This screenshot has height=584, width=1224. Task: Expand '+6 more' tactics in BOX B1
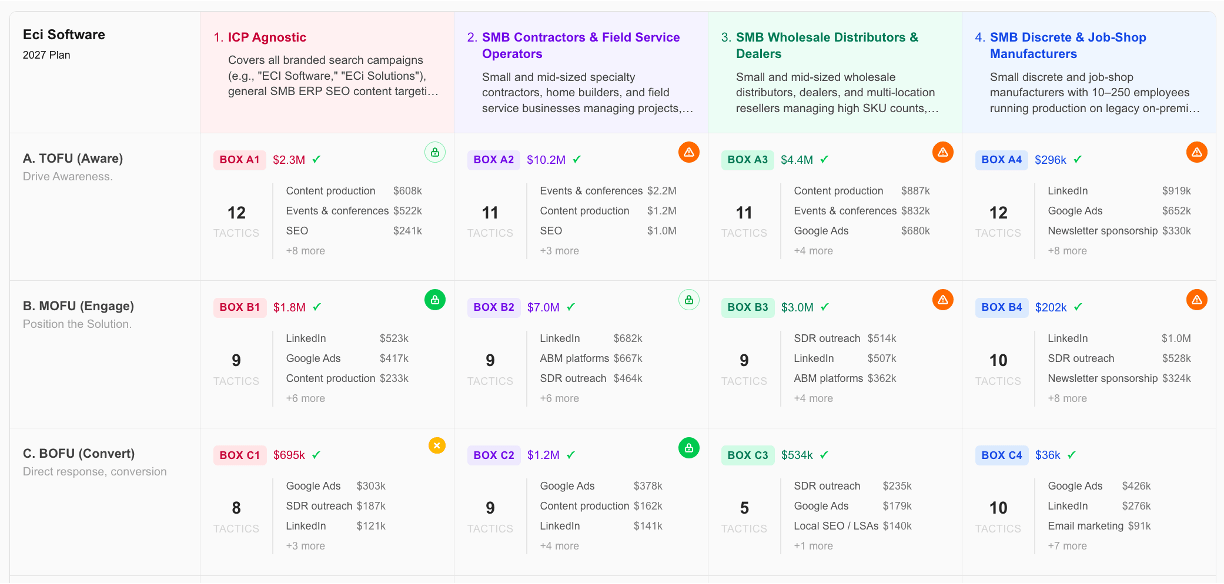tap(305, 398)
